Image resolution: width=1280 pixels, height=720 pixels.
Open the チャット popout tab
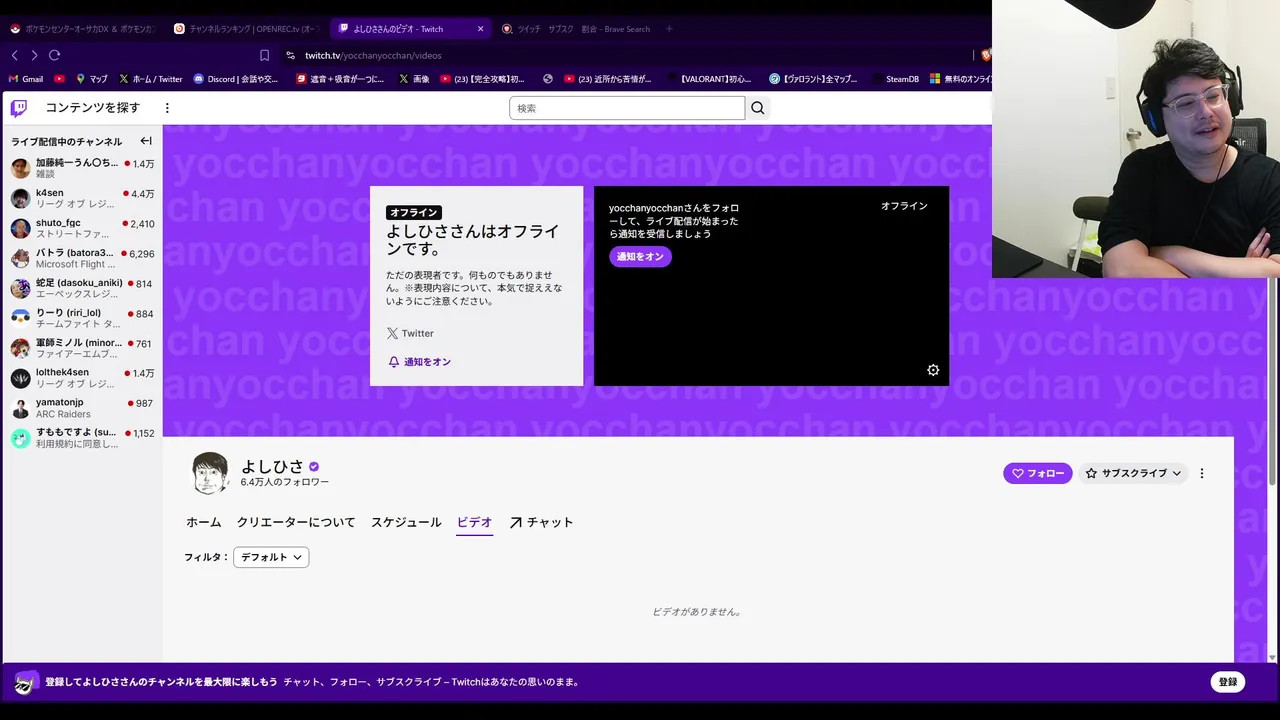(541, 522)
